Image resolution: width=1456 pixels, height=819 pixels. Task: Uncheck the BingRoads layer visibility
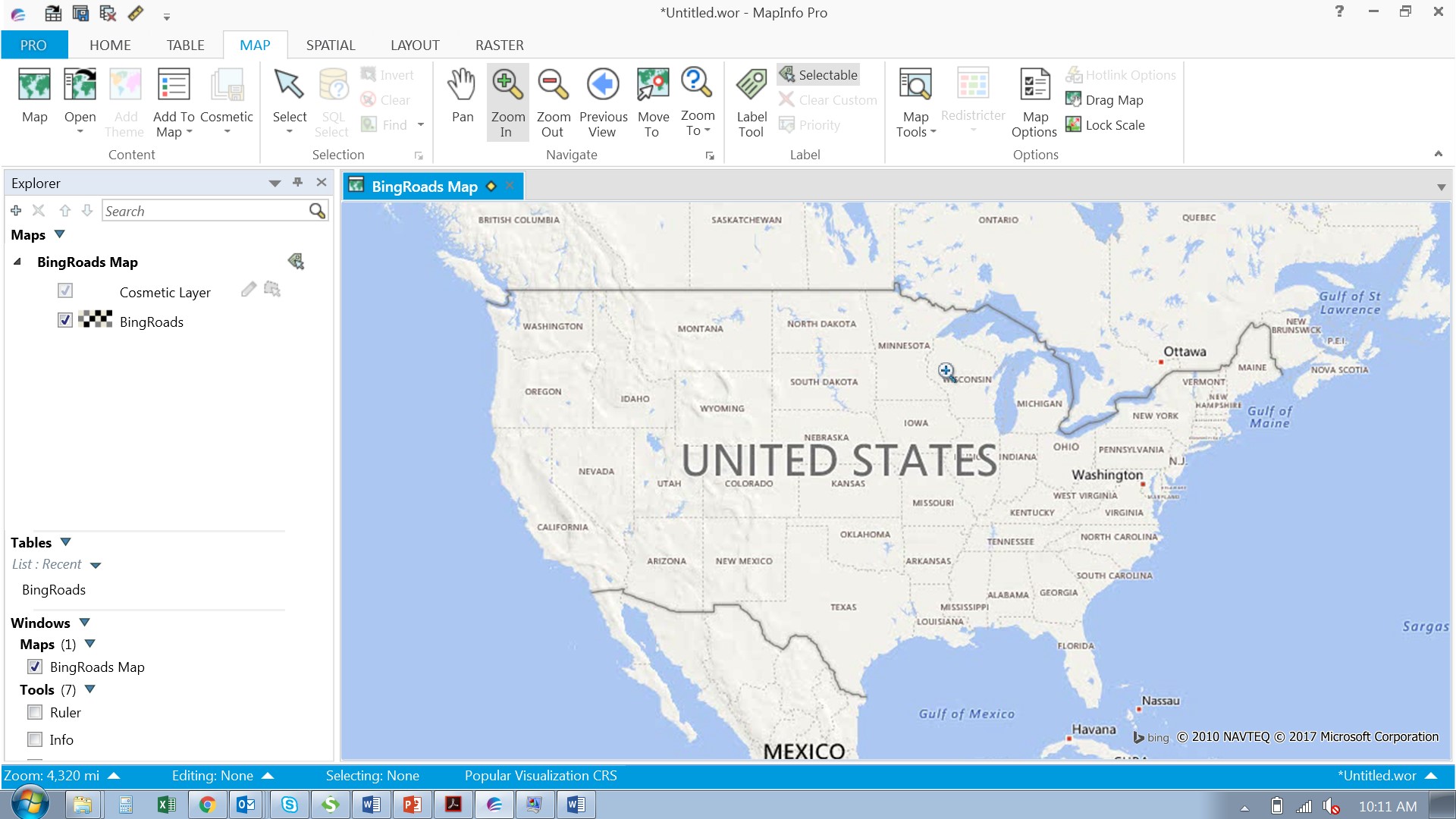[64, 321]
